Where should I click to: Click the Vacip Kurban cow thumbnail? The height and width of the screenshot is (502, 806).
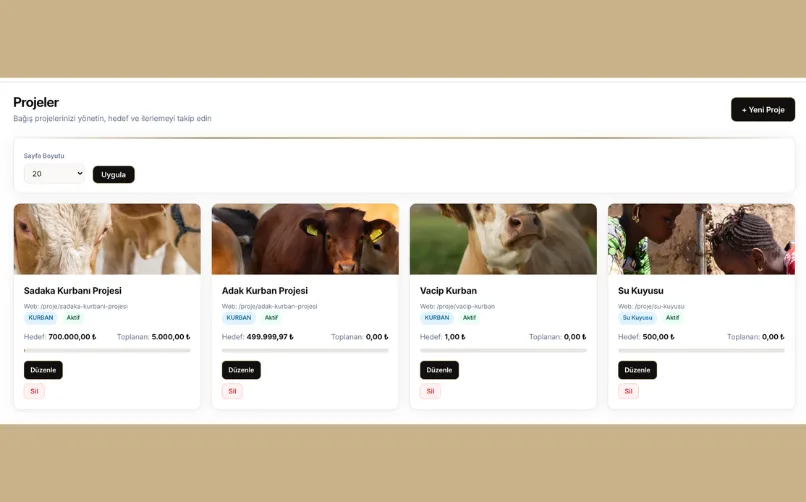point(503,239)
